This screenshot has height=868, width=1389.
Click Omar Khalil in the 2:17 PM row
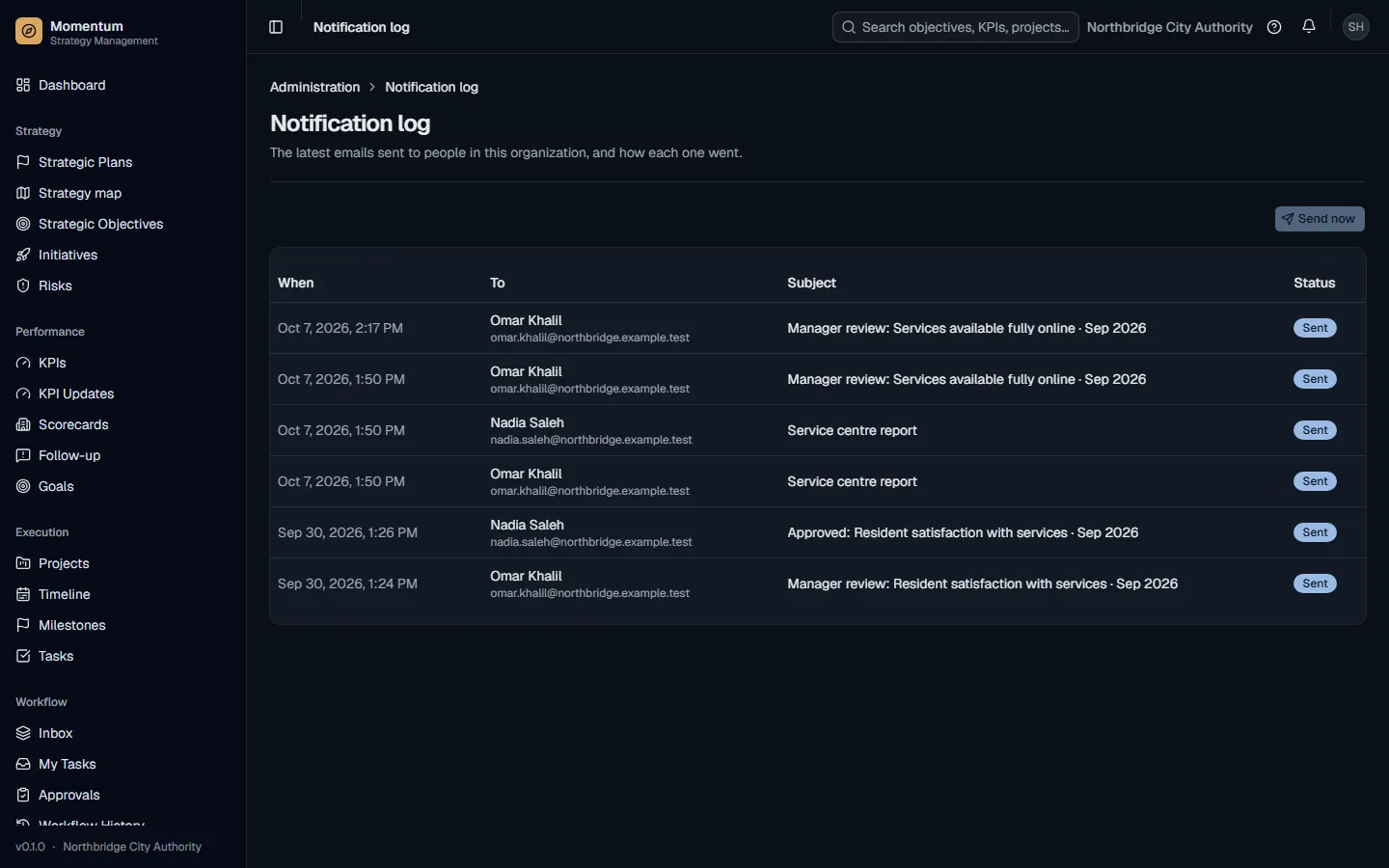pos(526,320)
